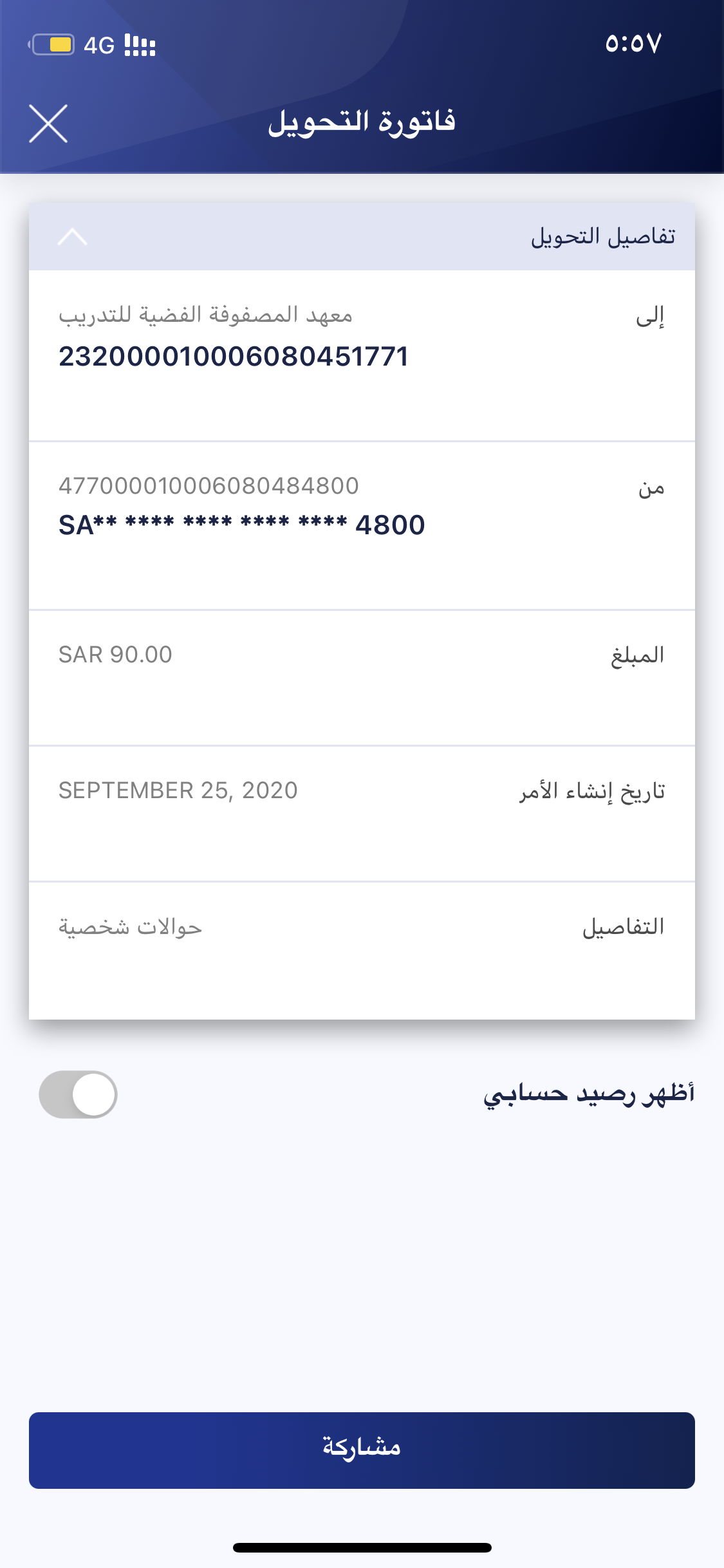Tap the signal strength bars icon
The width and height of the screenshot is (724, 1568).
click(140, 45)
